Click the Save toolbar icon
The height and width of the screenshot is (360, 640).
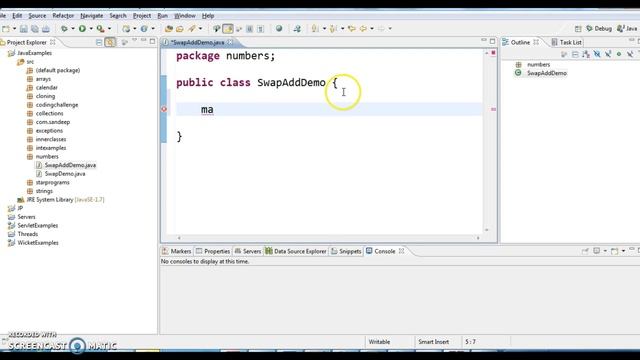tap(24, 29)
